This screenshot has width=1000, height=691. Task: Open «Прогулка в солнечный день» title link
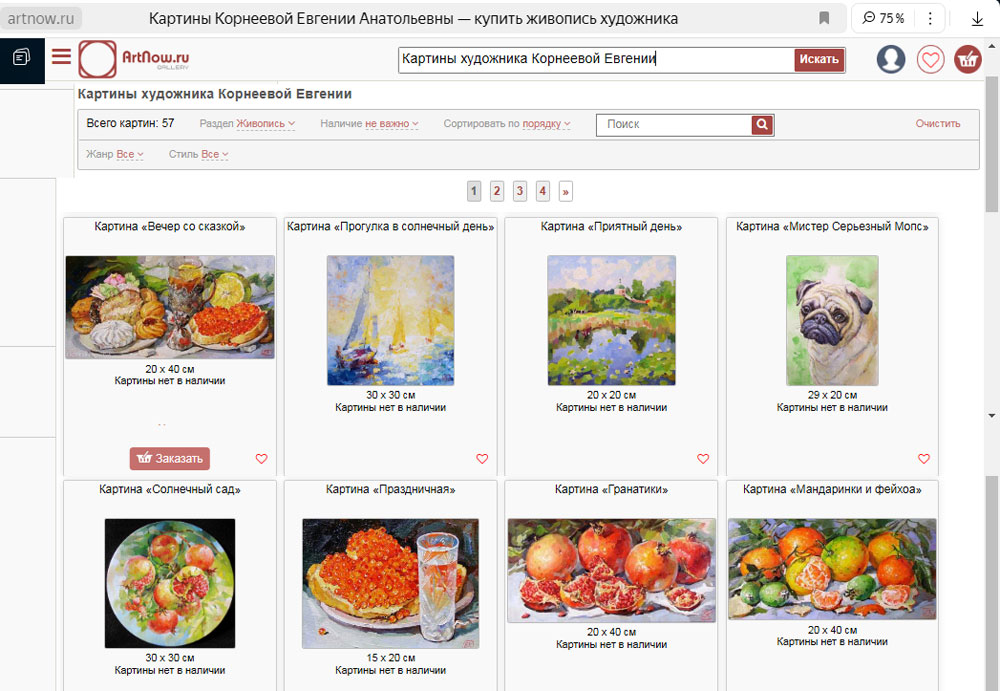point(390,227)
